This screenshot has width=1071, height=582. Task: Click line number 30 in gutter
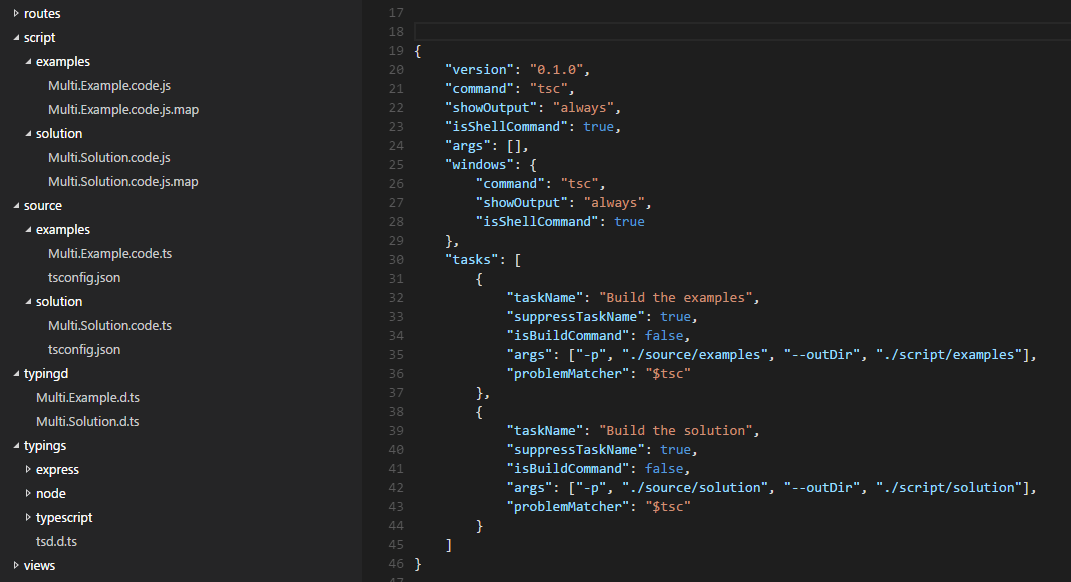(395, 259)
